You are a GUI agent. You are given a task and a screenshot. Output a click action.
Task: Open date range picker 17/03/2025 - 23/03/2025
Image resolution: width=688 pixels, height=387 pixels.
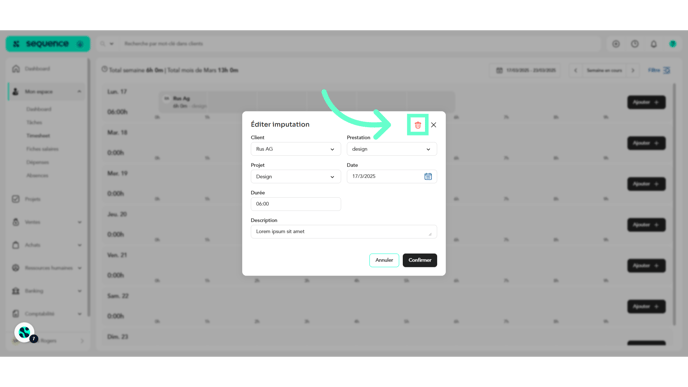525,70
